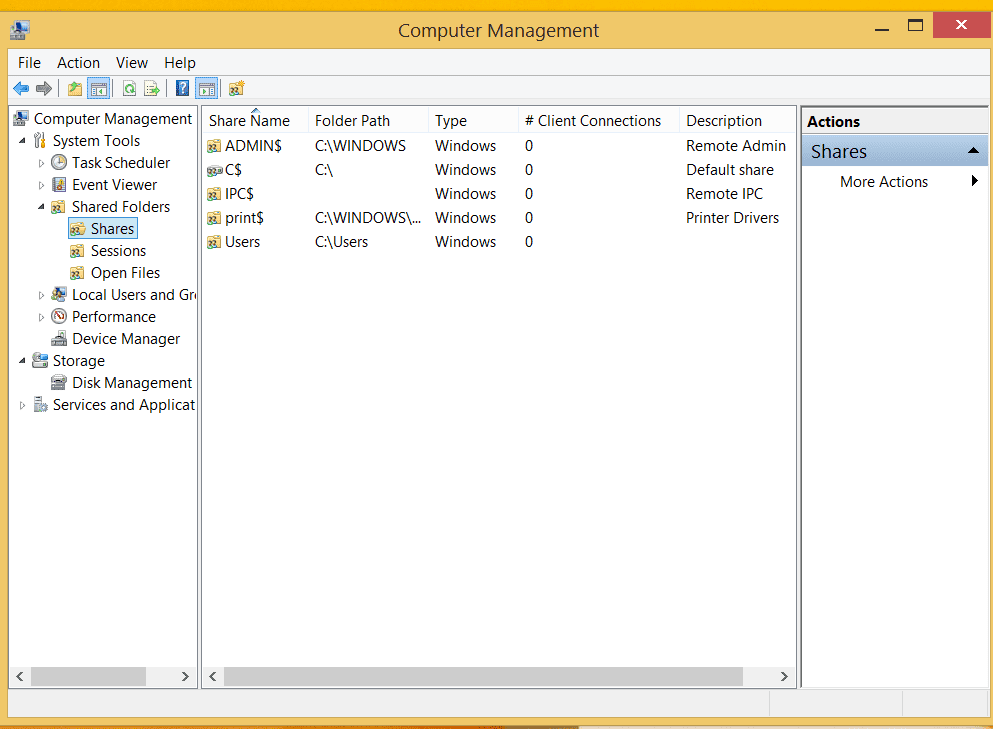993x729 pixels.
Task: Click the print$ share icon
Action: point(214,219)
